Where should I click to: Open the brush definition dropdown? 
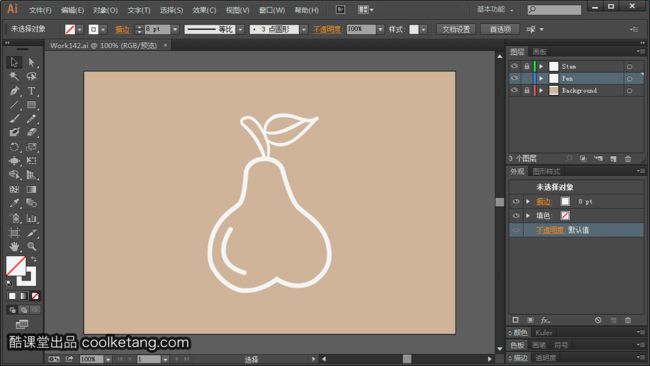tap(304, 29)
